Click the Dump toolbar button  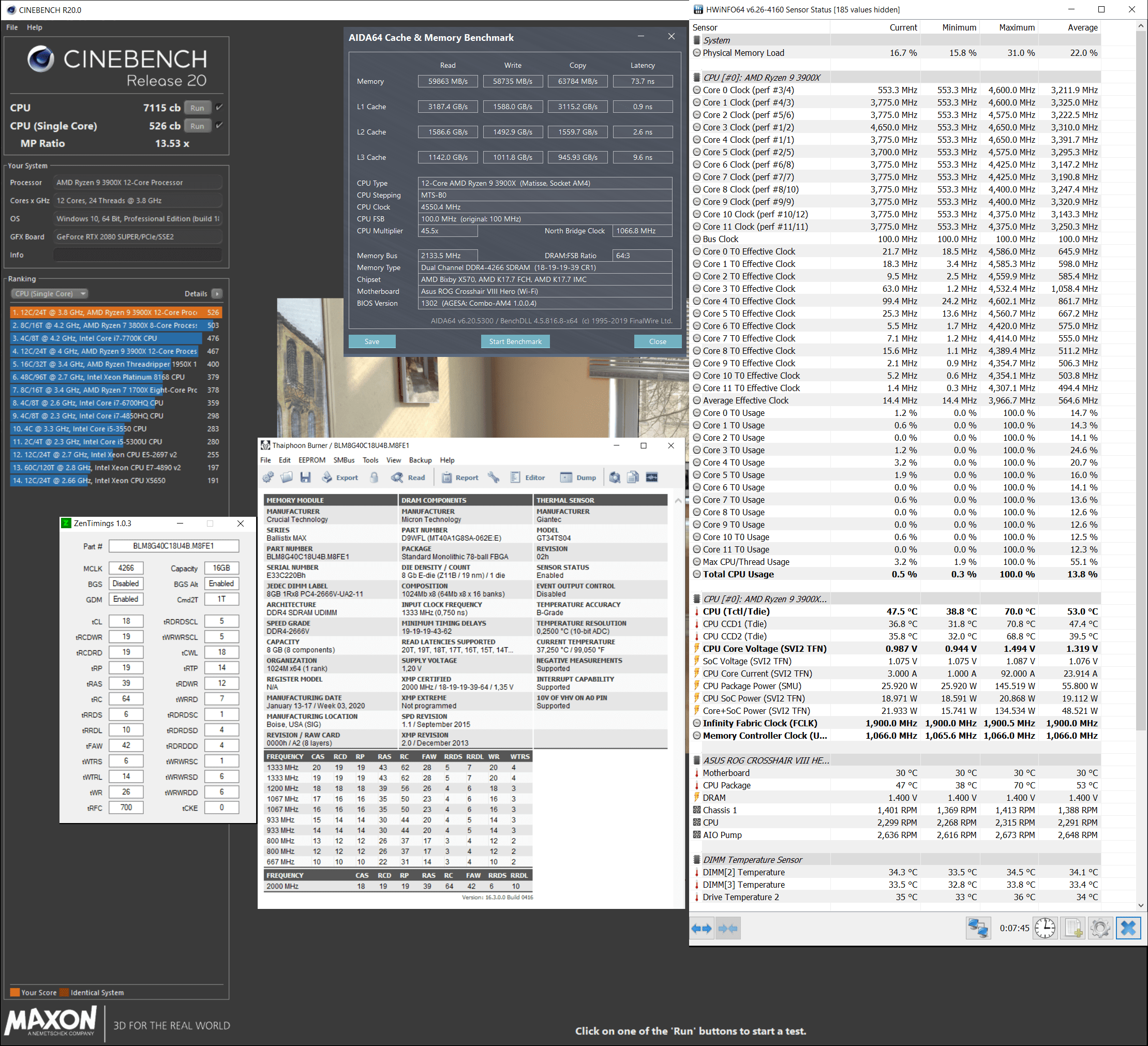point(578,477)
